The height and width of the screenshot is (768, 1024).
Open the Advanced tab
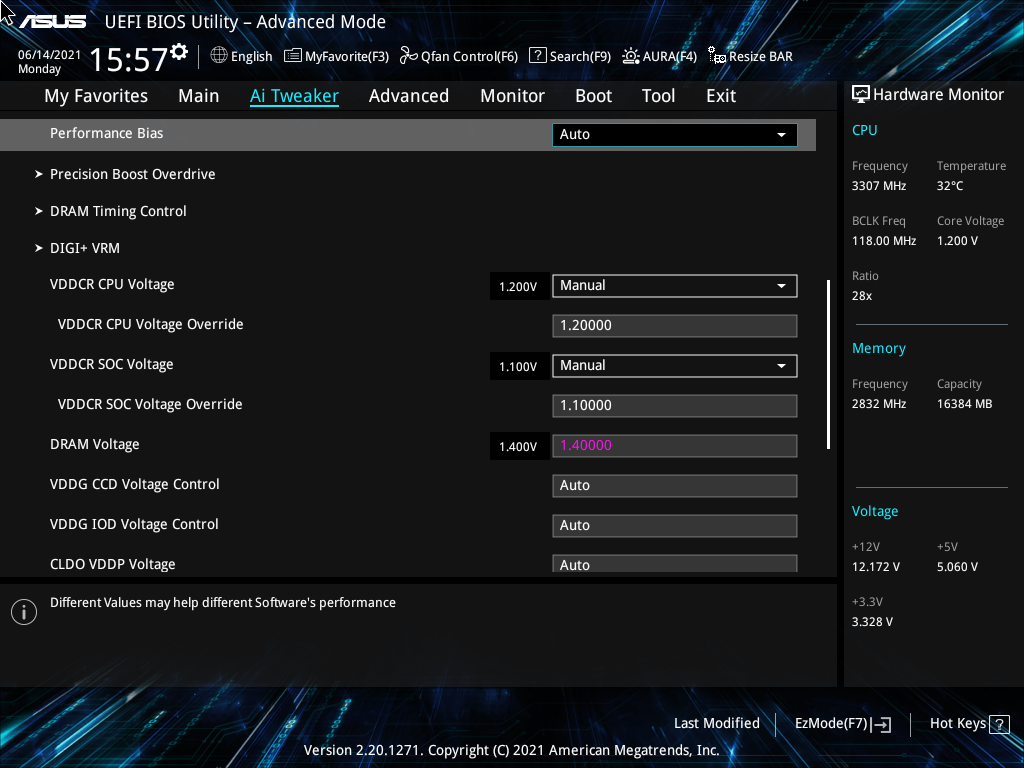pyautogui.click(x=409, y=96)
